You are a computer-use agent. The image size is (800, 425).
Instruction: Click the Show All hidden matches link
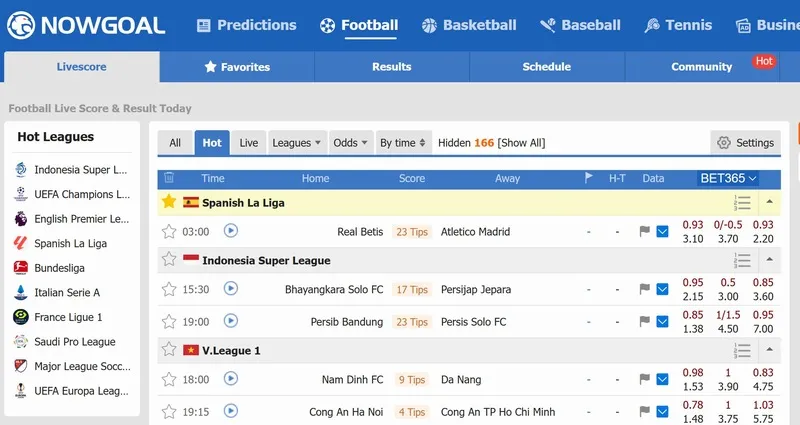pos(521,143)
